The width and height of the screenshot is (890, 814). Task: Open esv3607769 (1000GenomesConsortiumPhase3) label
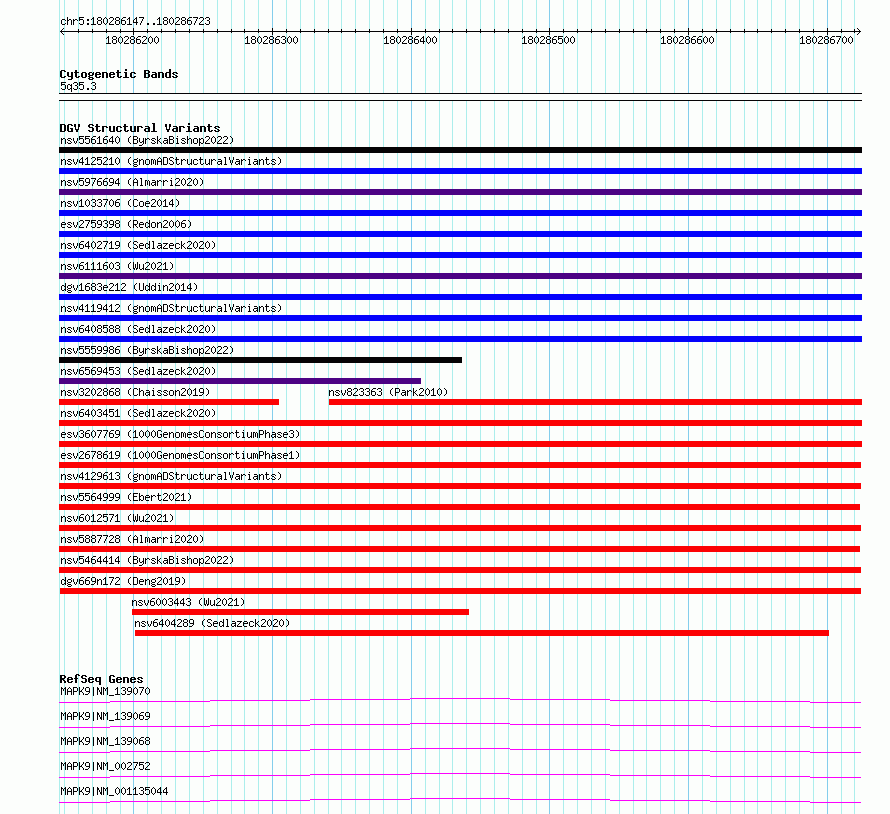click(180, 434)
